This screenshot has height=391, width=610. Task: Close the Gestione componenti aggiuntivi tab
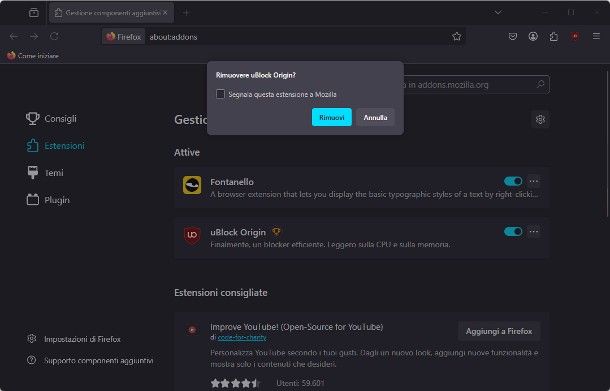(x=165, y=13)
